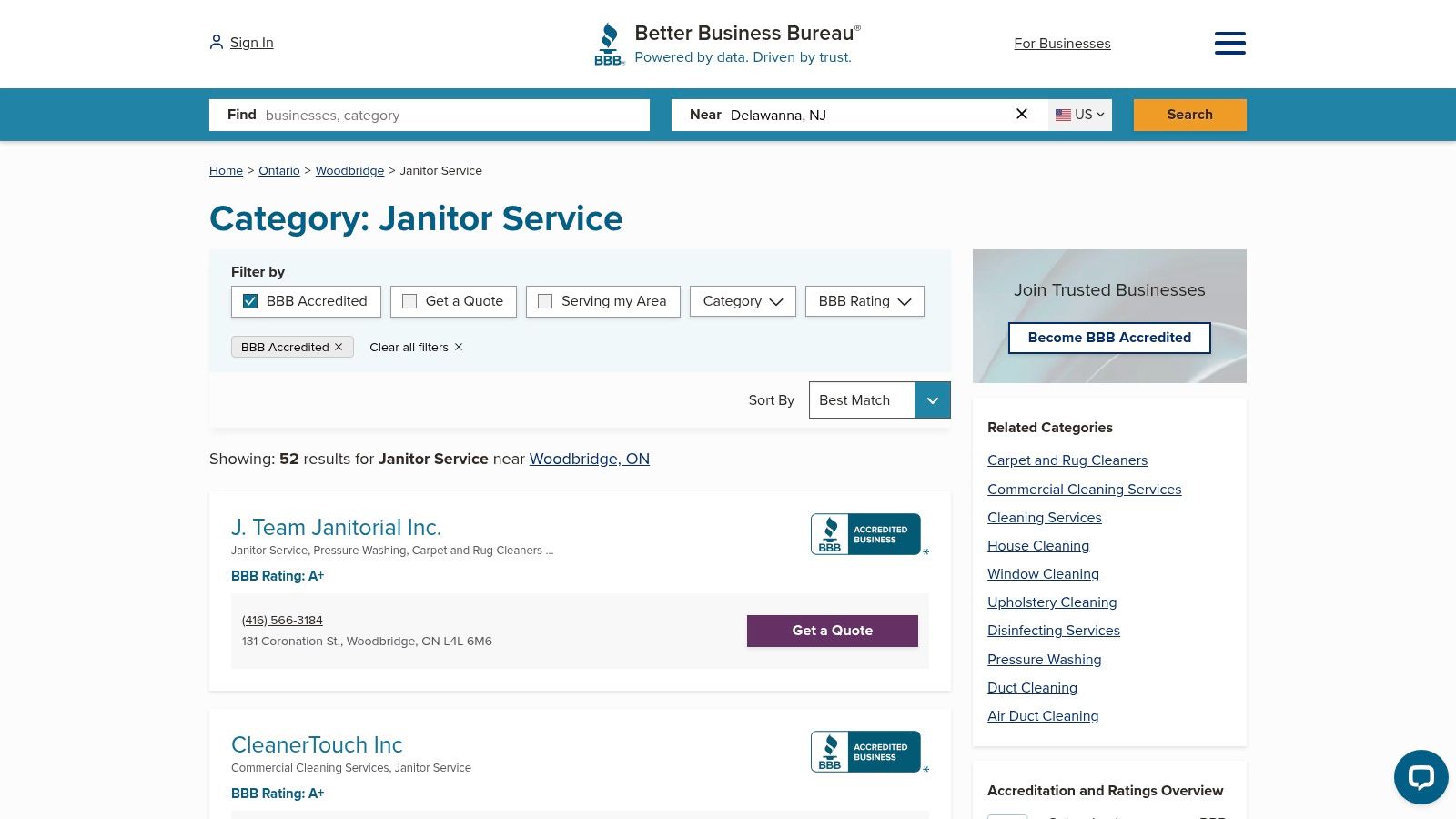Open the live chat bubble
This screenshot has height=819, width=1456.
(x=1421, y=777)
